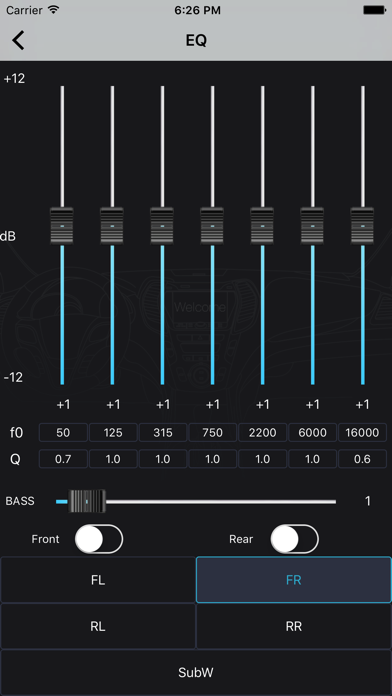Toggle the Front switch
Image resolution: width=392 pixels, height=696 pixels.
click(x=99, y=539)
